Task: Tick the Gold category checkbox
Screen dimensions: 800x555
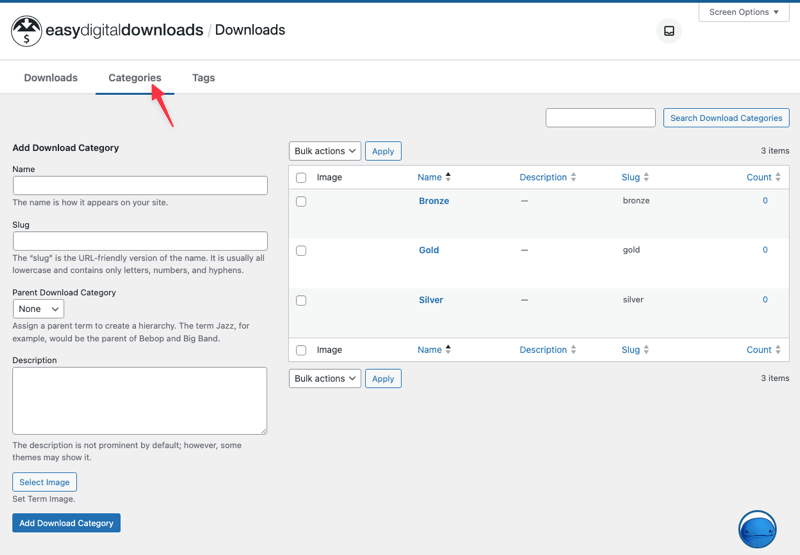Action: (301, 251)
